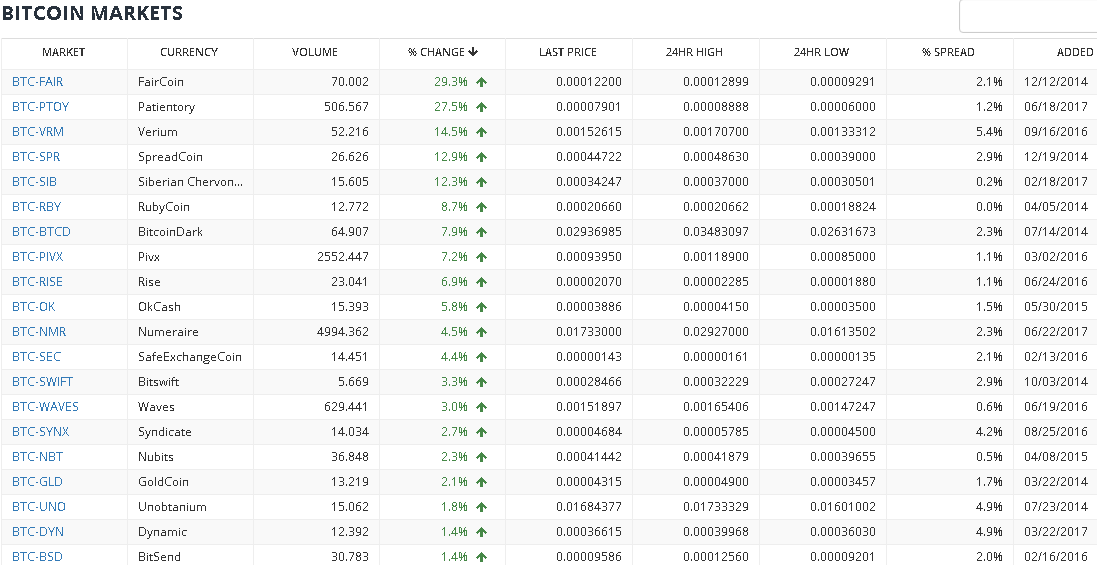The image size is (1097, 565).
Task: Select the SafeExchangeCoin currency cell
Action: click(x=190, y=357)
